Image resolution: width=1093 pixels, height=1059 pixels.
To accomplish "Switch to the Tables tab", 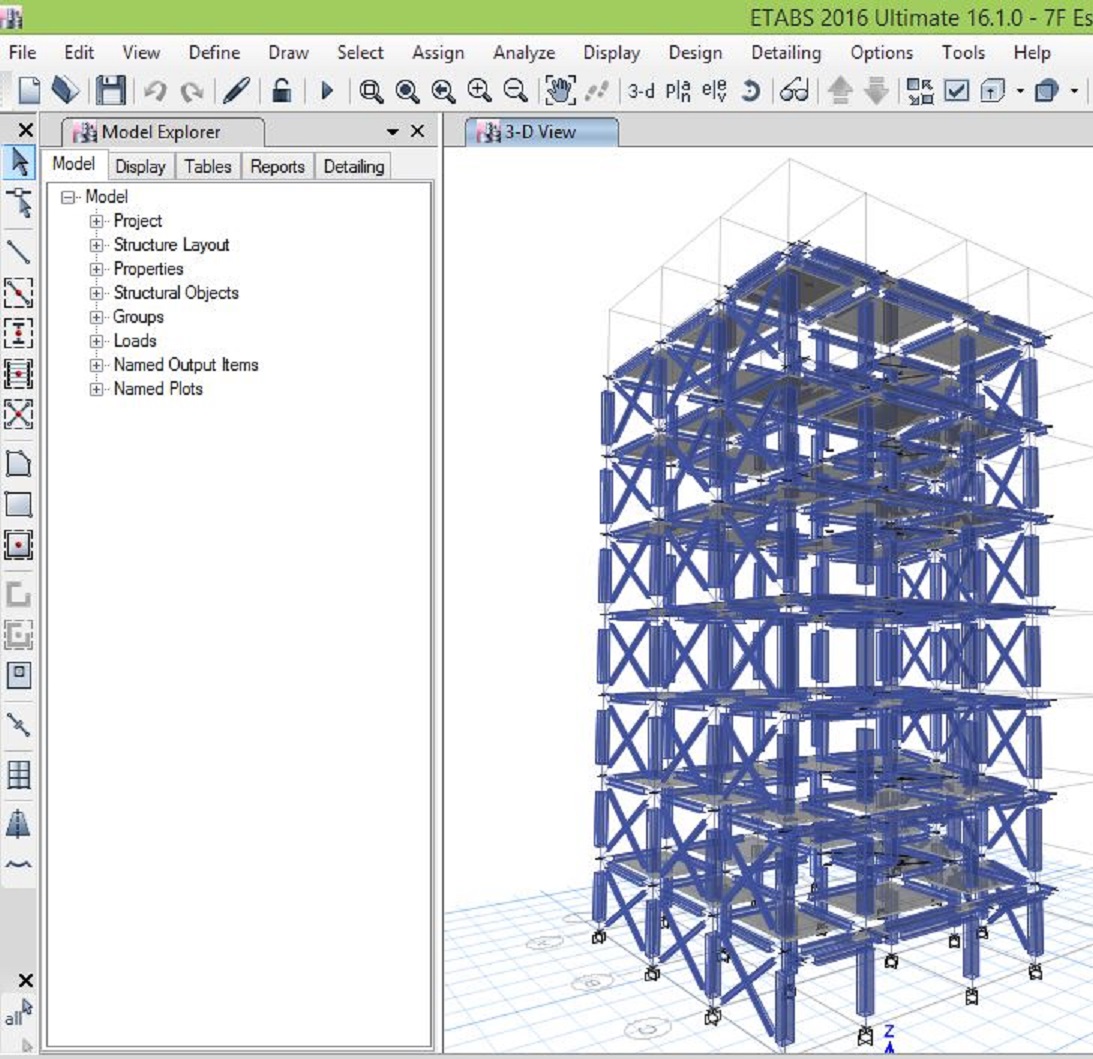I will 208,167.
